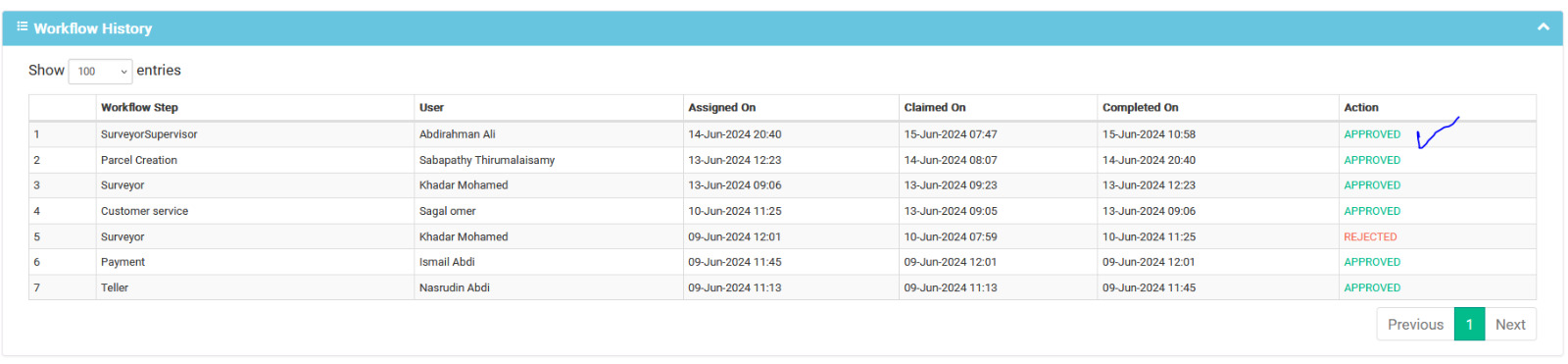
Task: Select the SurveyorSupervisor workflow row
Action: pos(782,134)
